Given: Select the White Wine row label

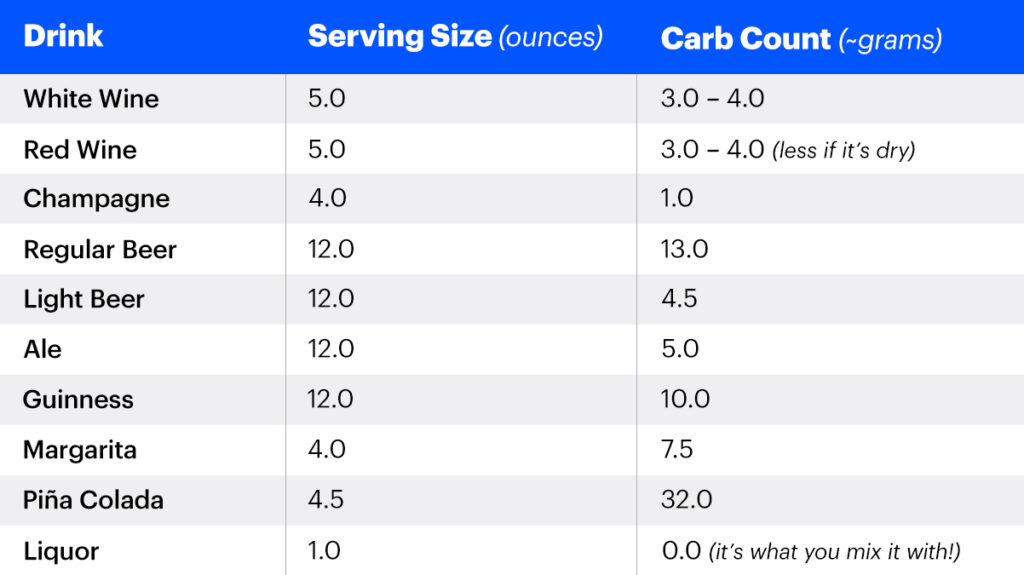Looking at the screenshot, I should coord(91,99).
